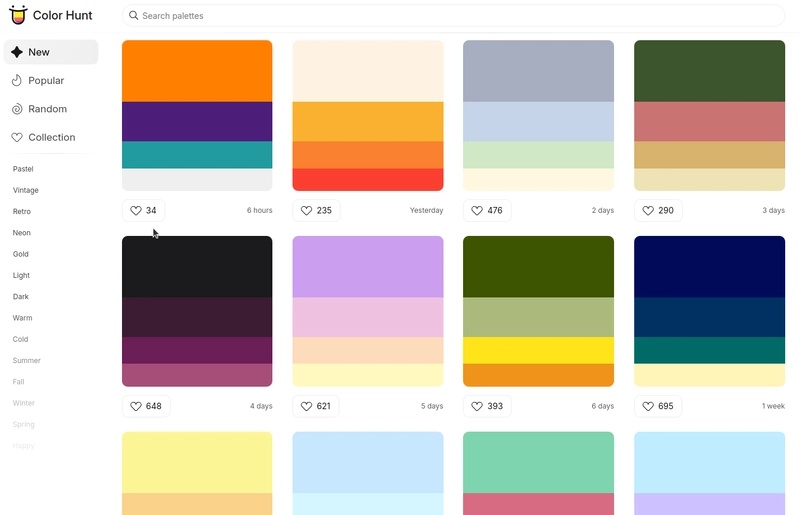Like the olive palette with 290 likes
Screen dimensions: 800x515
(658, 210)
